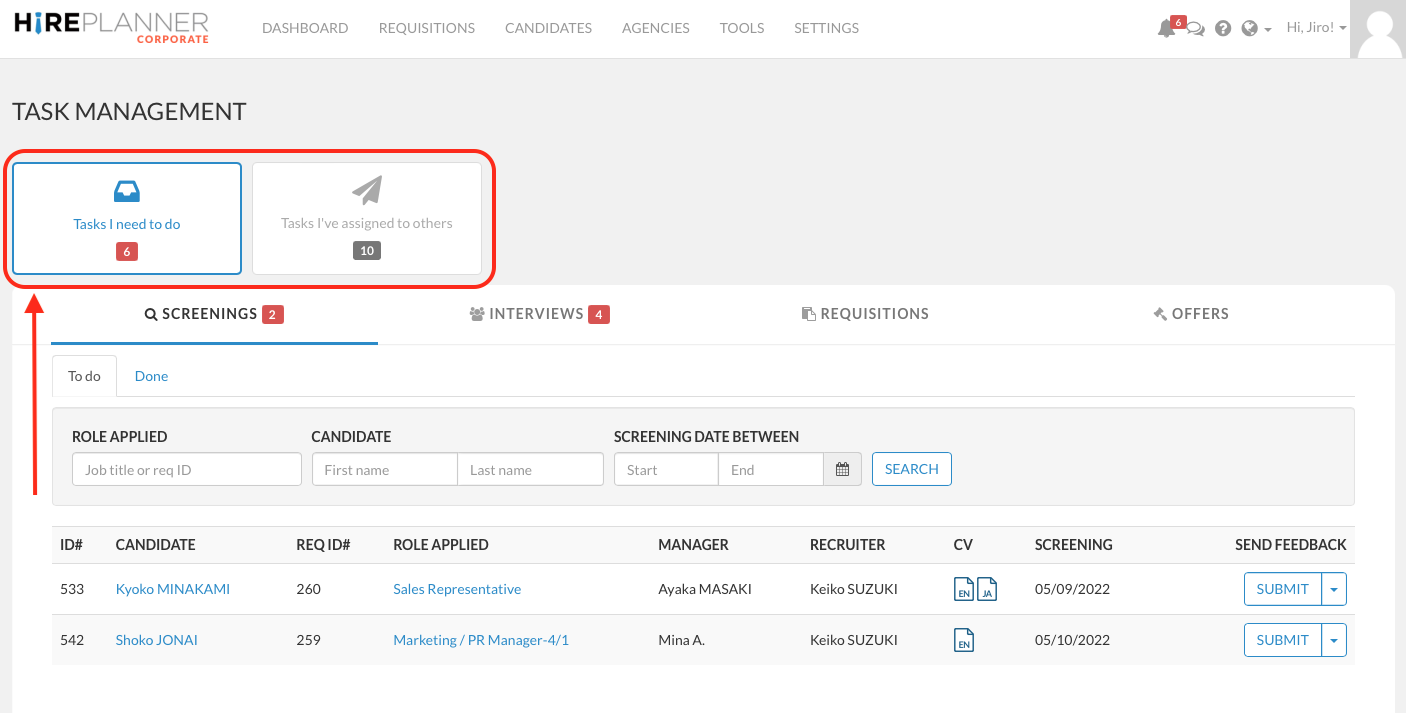Open the Sales Representative role link
1406x713 pixels.
pyautogui.click(x=457, y=589)
